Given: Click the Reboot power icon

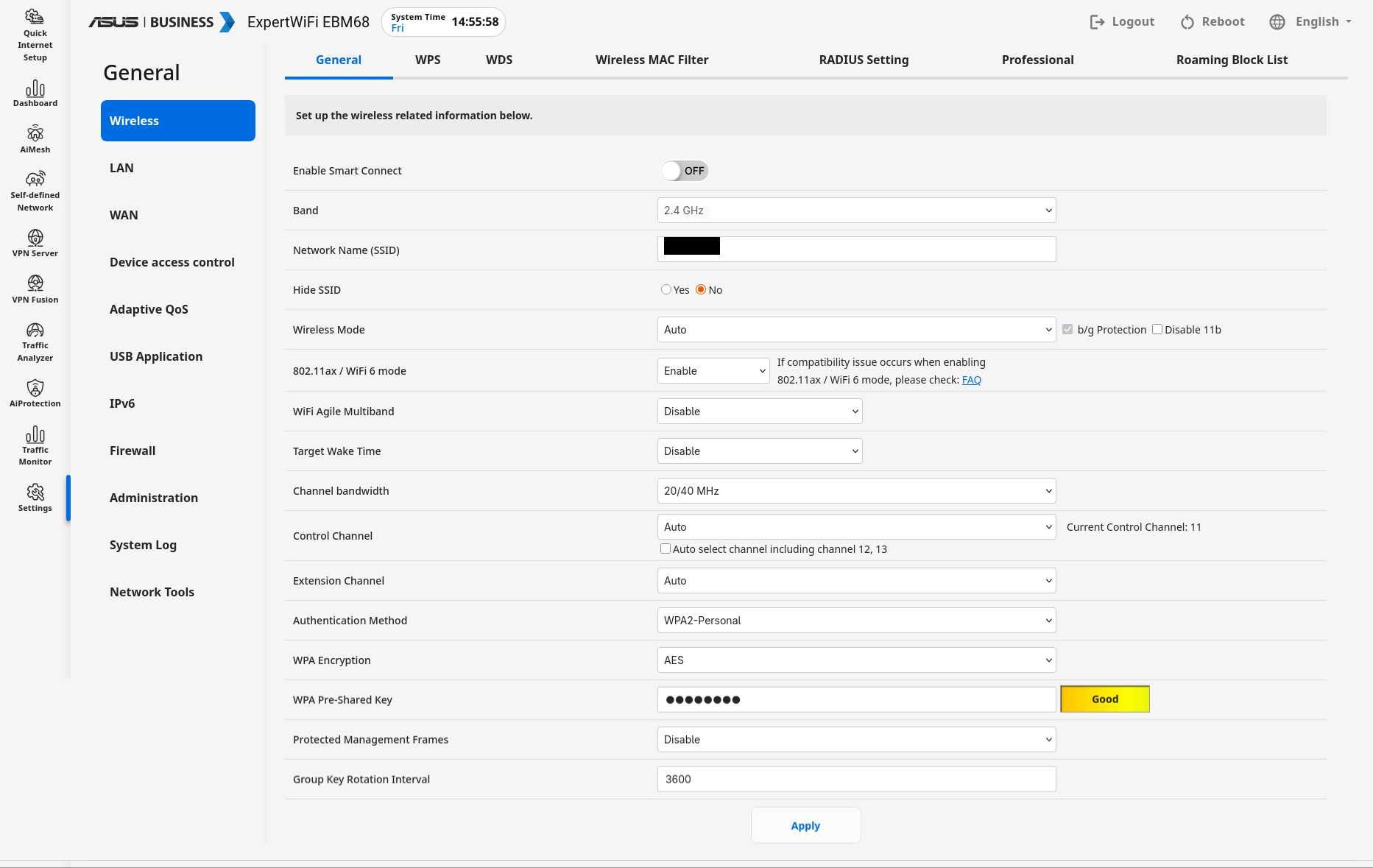Looking at the screenshot, I should (x=1187, y=22).
